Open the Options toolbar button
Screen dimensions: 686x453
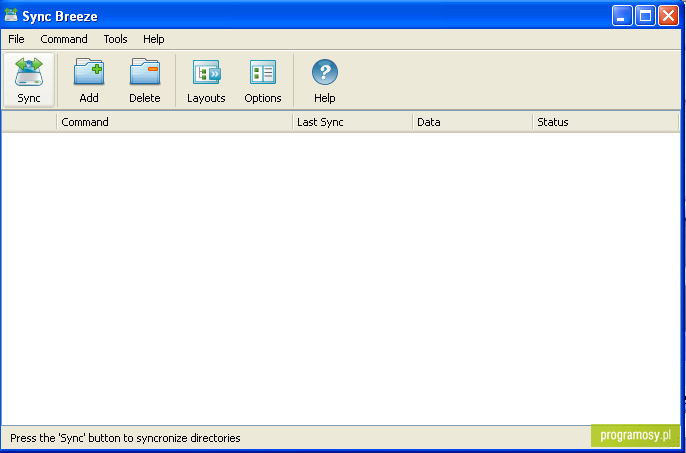point(262,81)
